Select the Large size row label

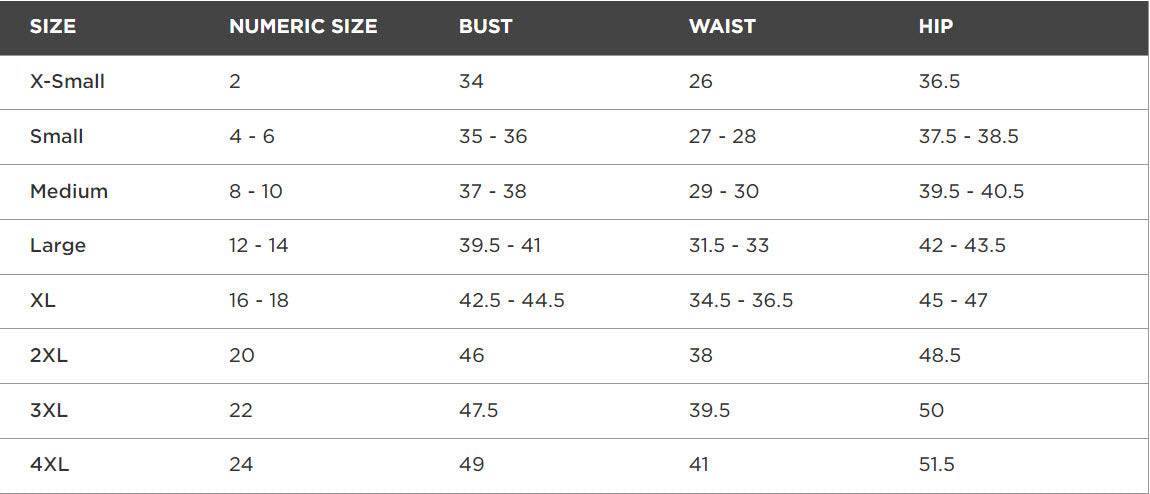[x=58, y=246]
